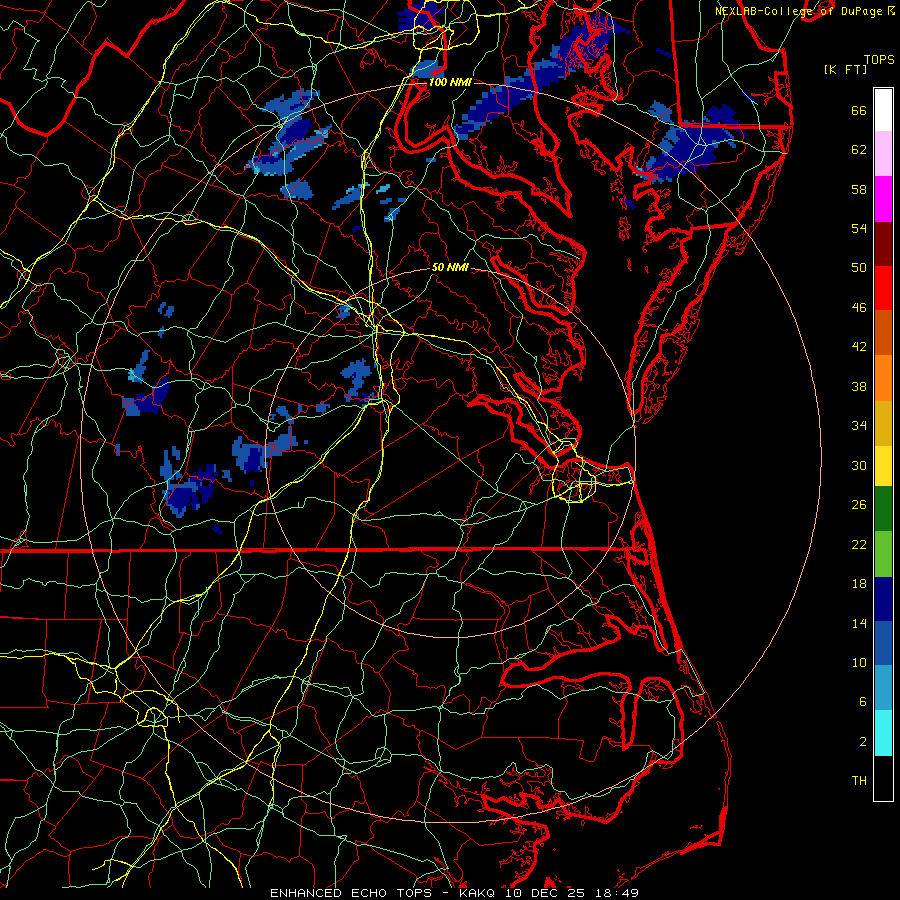Click the 22 legend value label
The width and height of the screenshot is (900, 900).
[859, 545]
